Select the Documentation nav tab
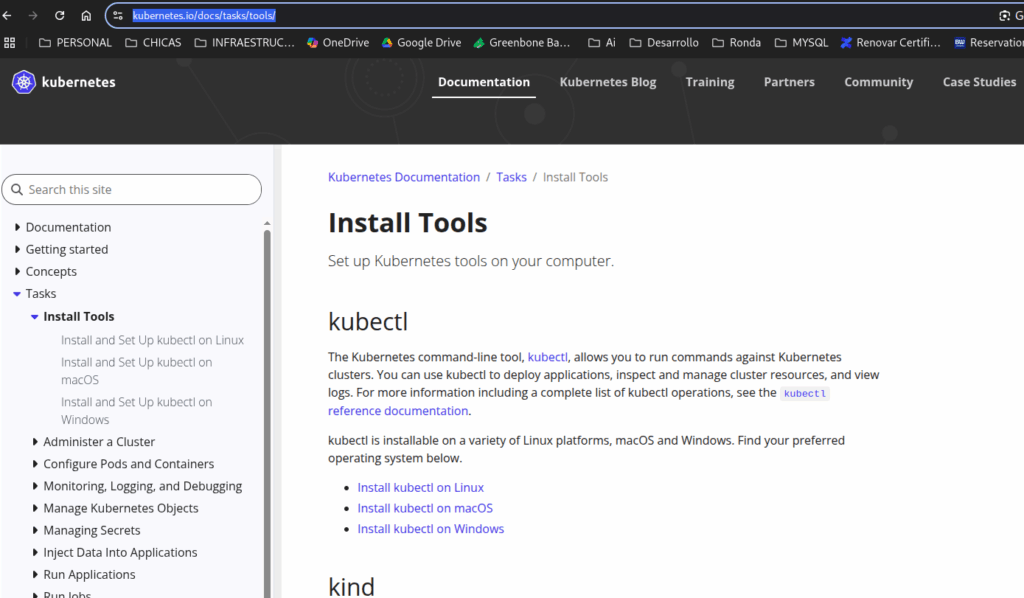This screenshot has width=1024, height=598. tap(484, 82)
